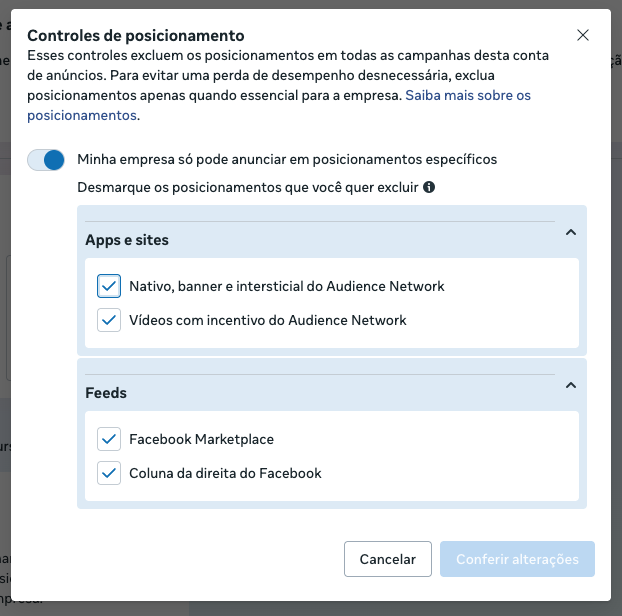Click the Facebook Marketplace label text

coord(201,439)
